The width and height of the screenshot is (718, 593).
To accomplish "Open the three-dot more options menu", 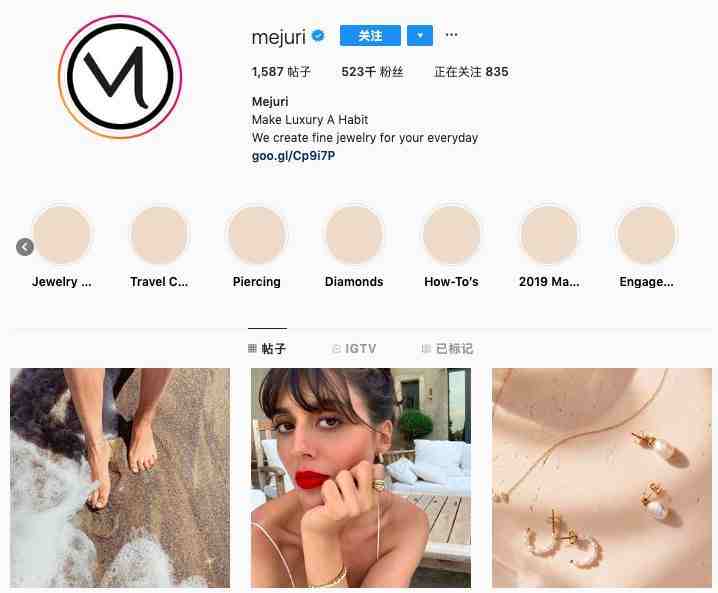I will click(x=451, y=35).
